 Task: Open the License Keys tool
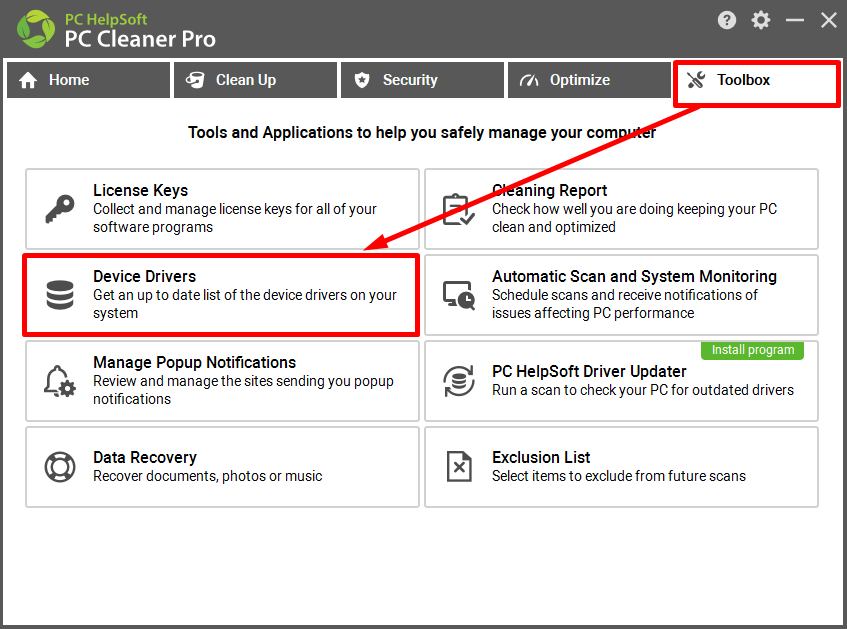223,209
